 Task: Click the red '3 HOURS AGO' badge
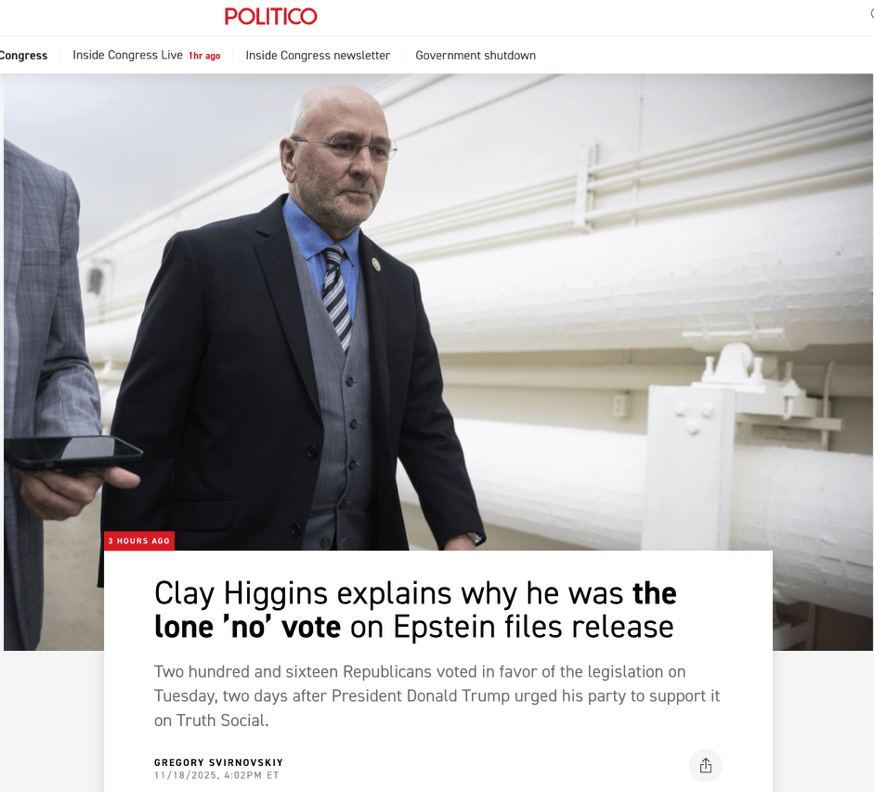[139, 541]
